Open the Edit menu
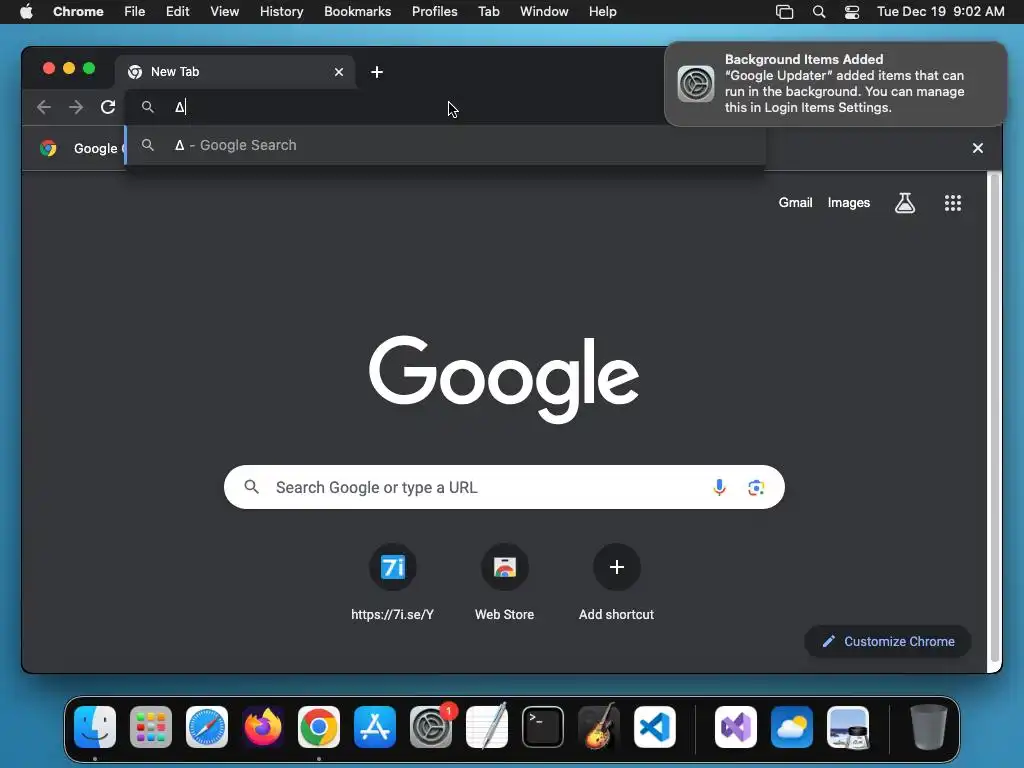 point(177,12)
